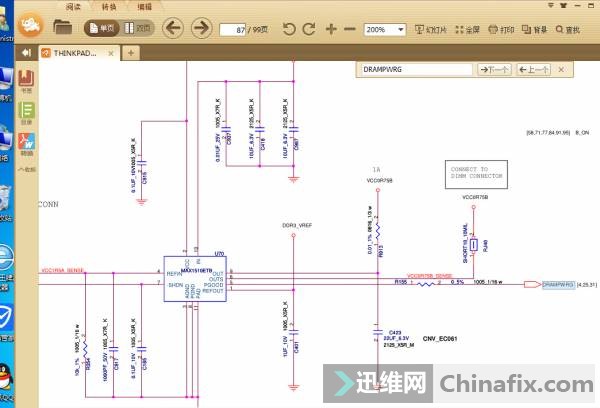This screenshot has height=408, width=600.
Task: Click the CNV_EC061 text
Action: coord(440,339)
